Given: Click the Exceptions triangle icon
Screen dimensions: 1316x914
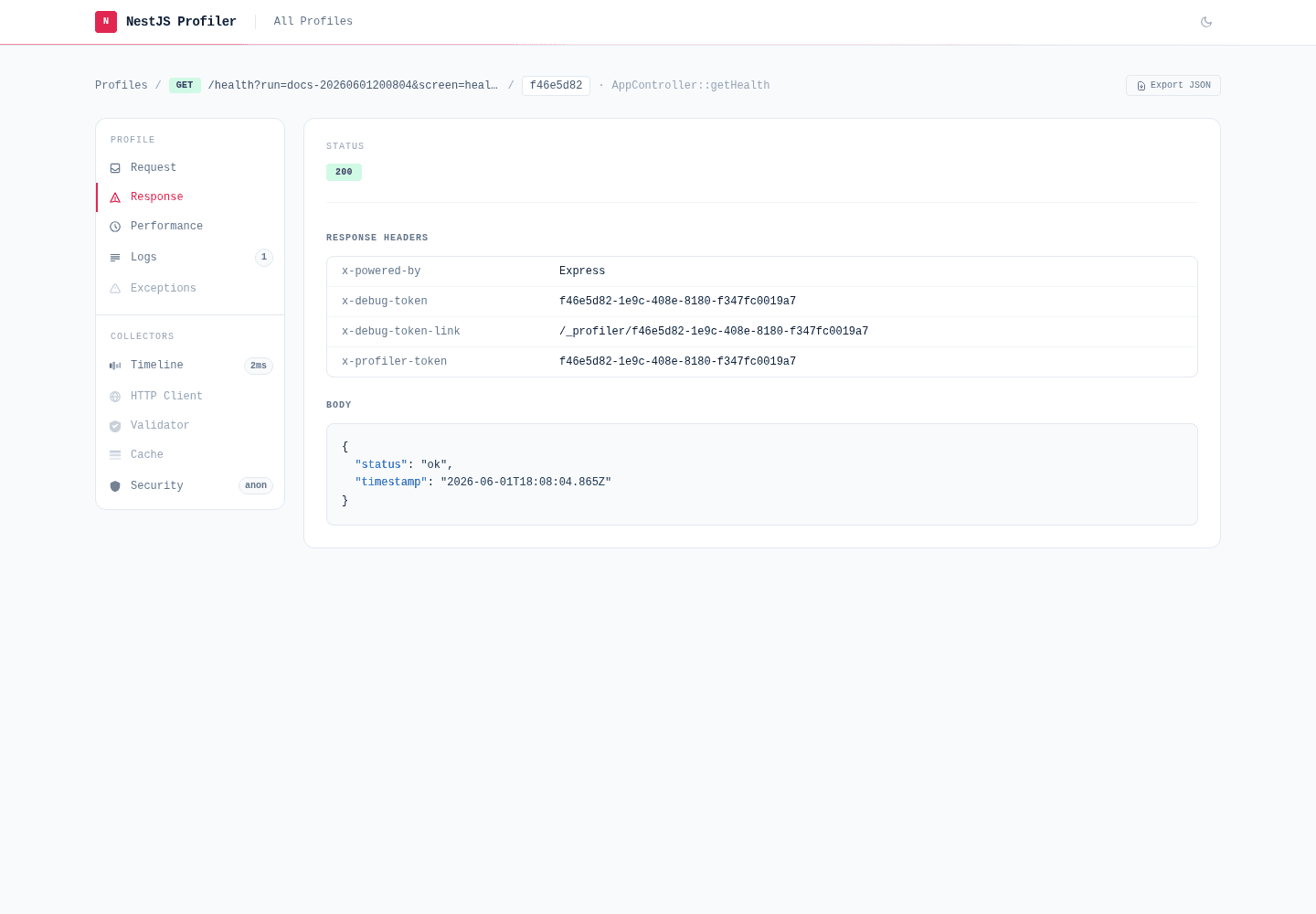Looking at the screenshot, I should click(x=115, y=289).
